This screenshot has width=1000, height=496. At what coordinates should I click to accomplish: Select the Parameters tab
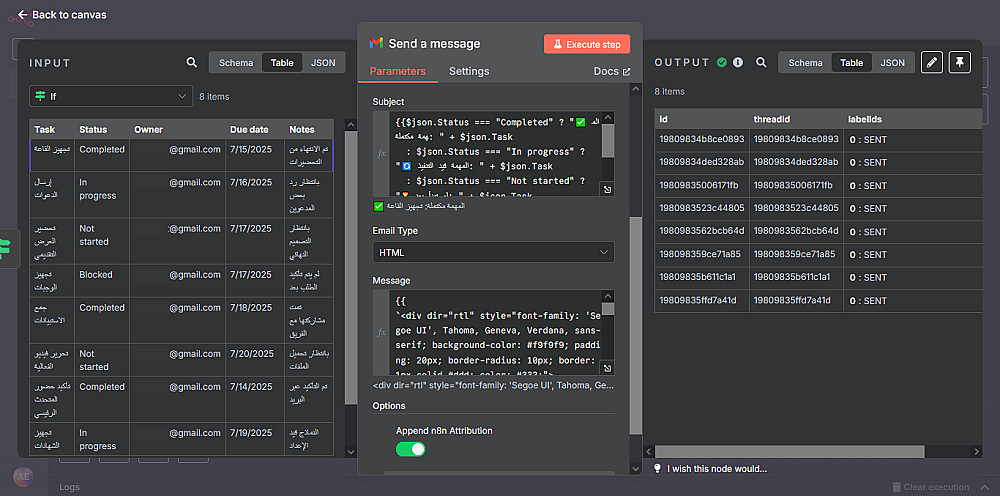pos(397,72)
